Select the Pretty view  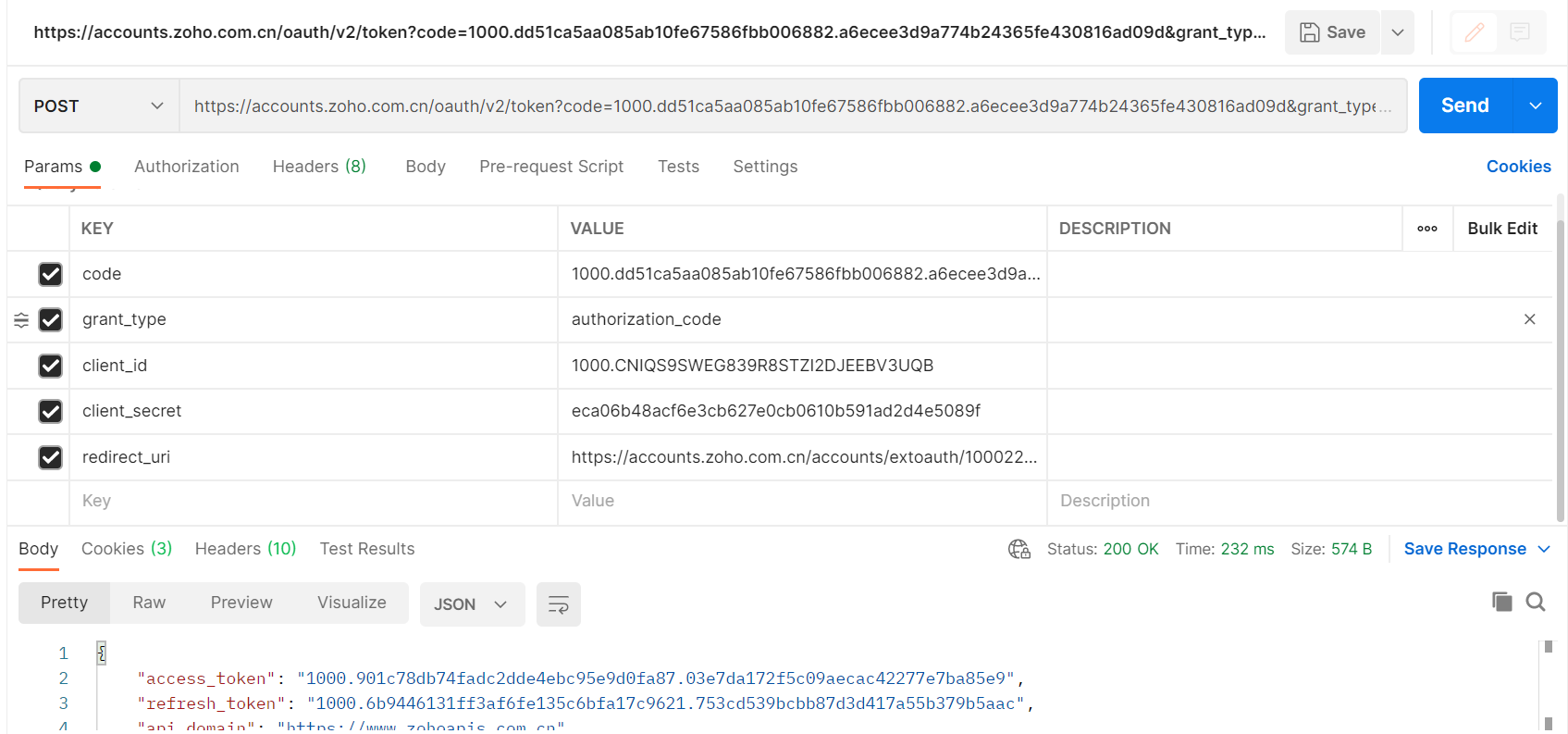[x=64, y=603]
